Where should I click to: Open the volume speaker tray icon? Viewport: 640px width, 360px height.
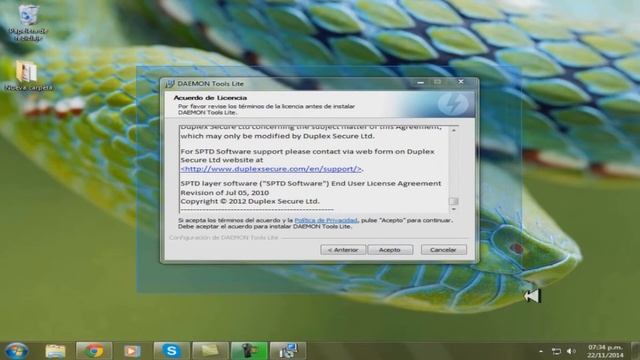tap(571, 351)
